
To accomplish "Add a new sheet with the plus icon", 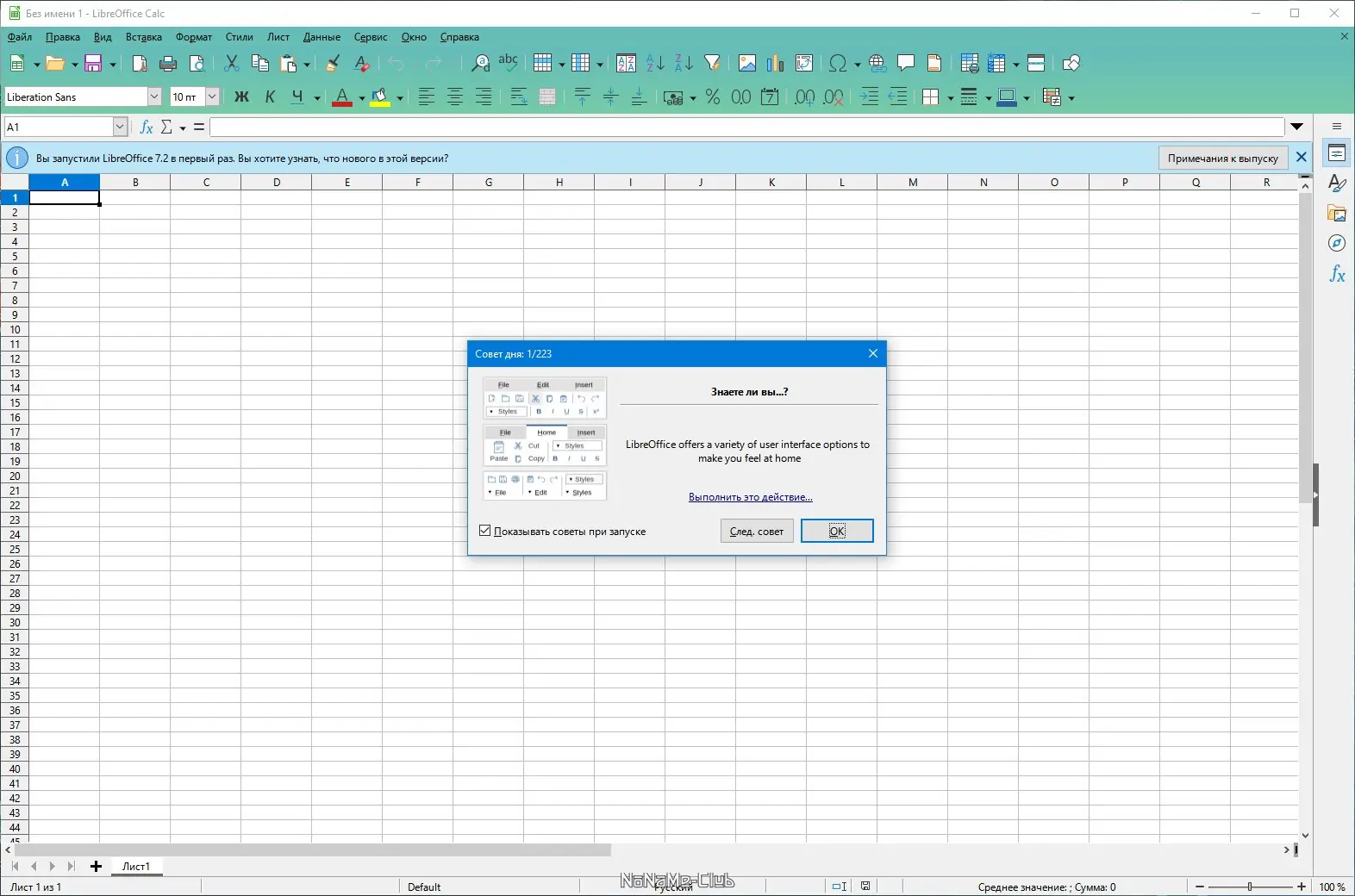I will pos(96,867).
